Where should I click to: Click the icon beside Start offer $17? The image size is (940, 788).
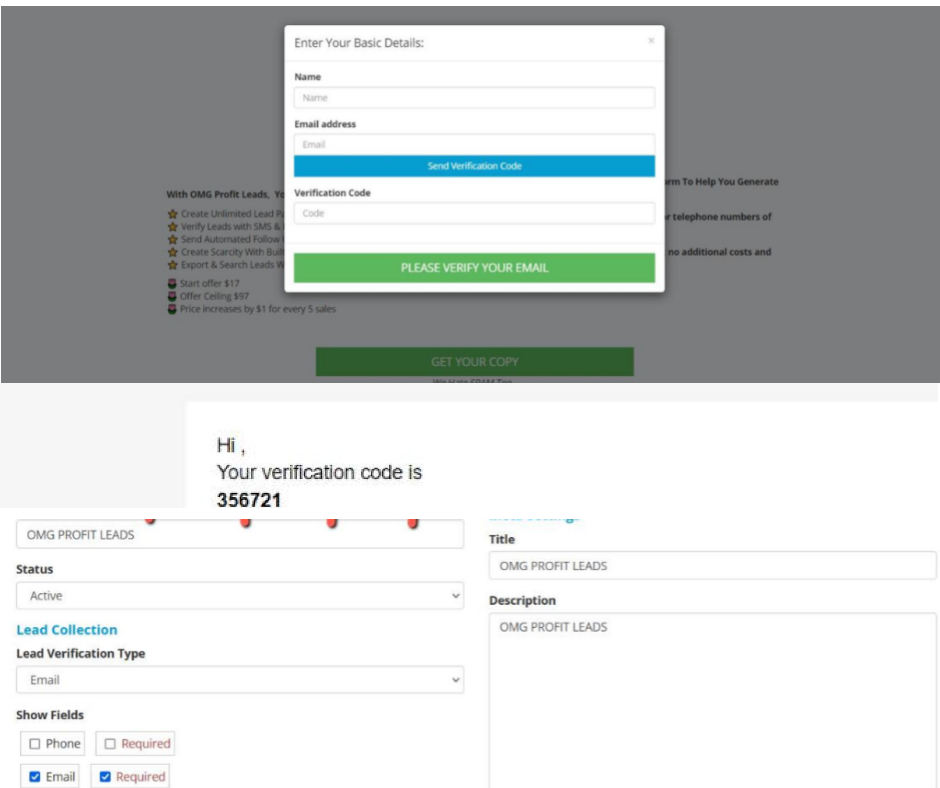pos(172,283)
